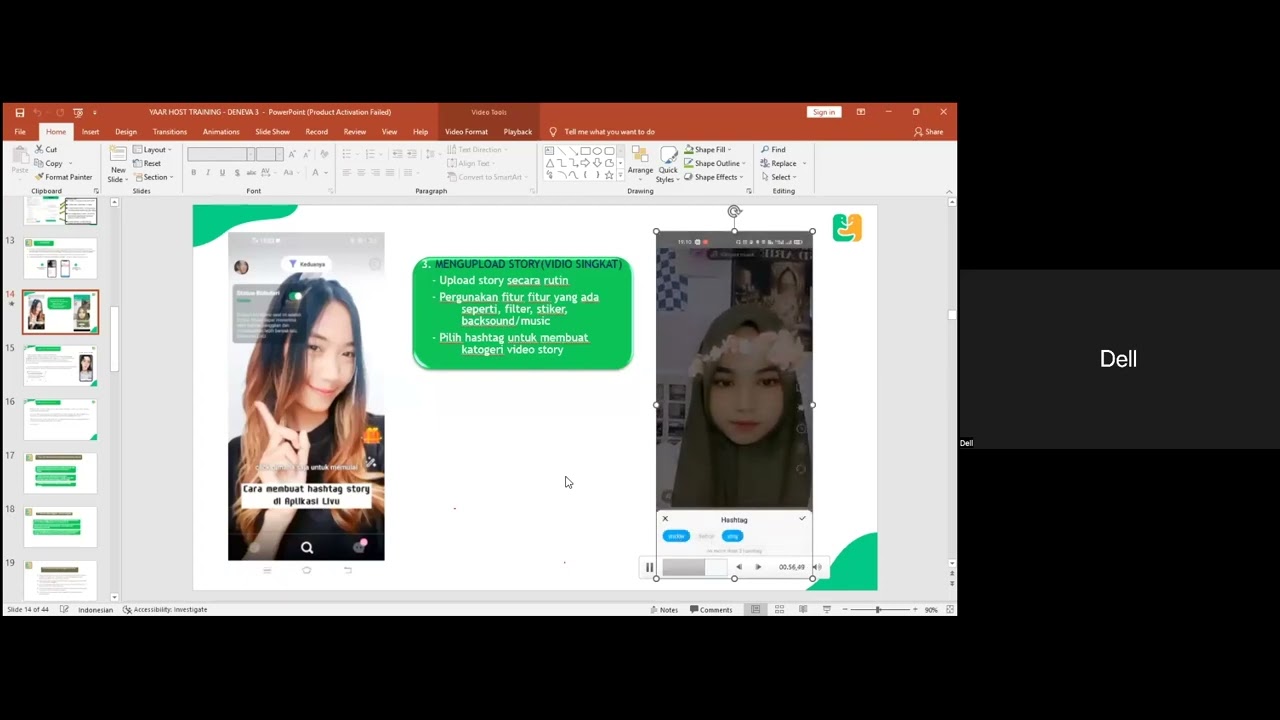The height and width of the screenshot is (720, 1280).
Task: Open the font name combo box
Action: [220, 154]
